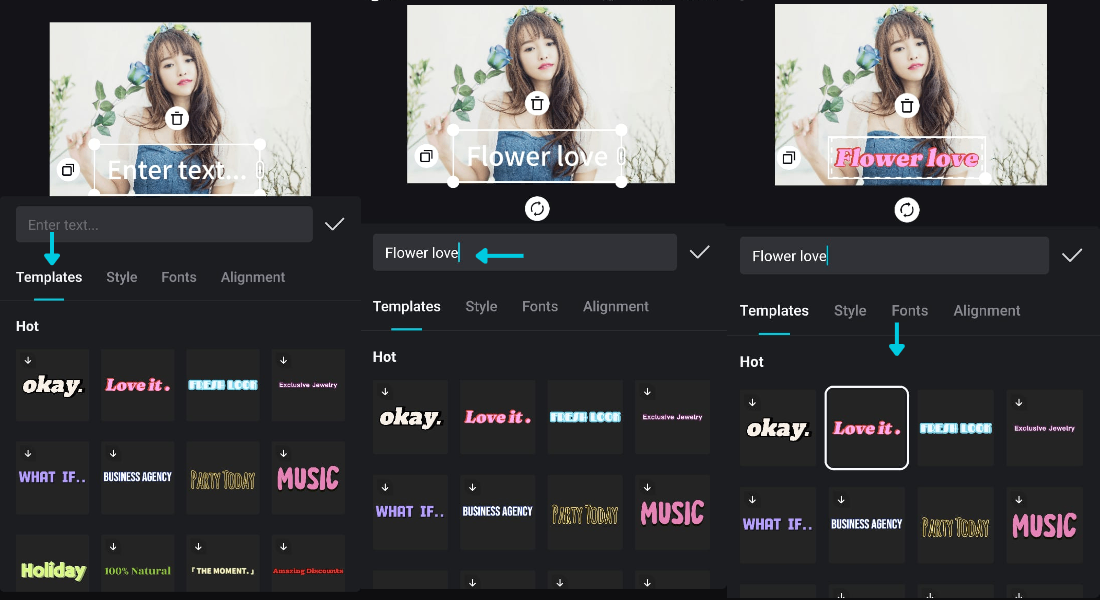Apply 'MUSIC' template in left panel
Screen dimensions: 1100x600
point(308,477)
